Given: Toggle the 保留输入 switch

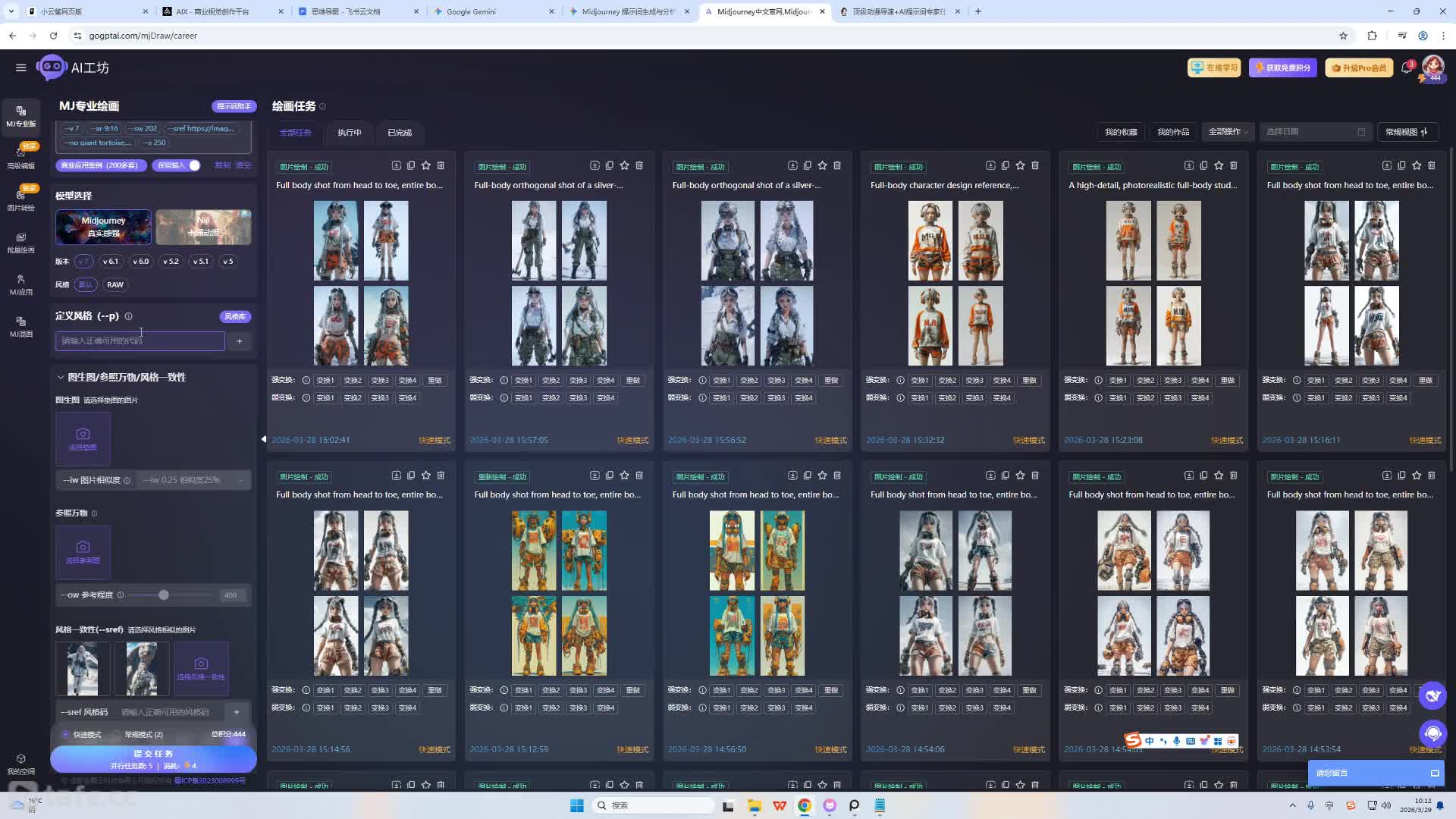Looking at the screenshot, I should pyautogui.click(x=193, y=165).
